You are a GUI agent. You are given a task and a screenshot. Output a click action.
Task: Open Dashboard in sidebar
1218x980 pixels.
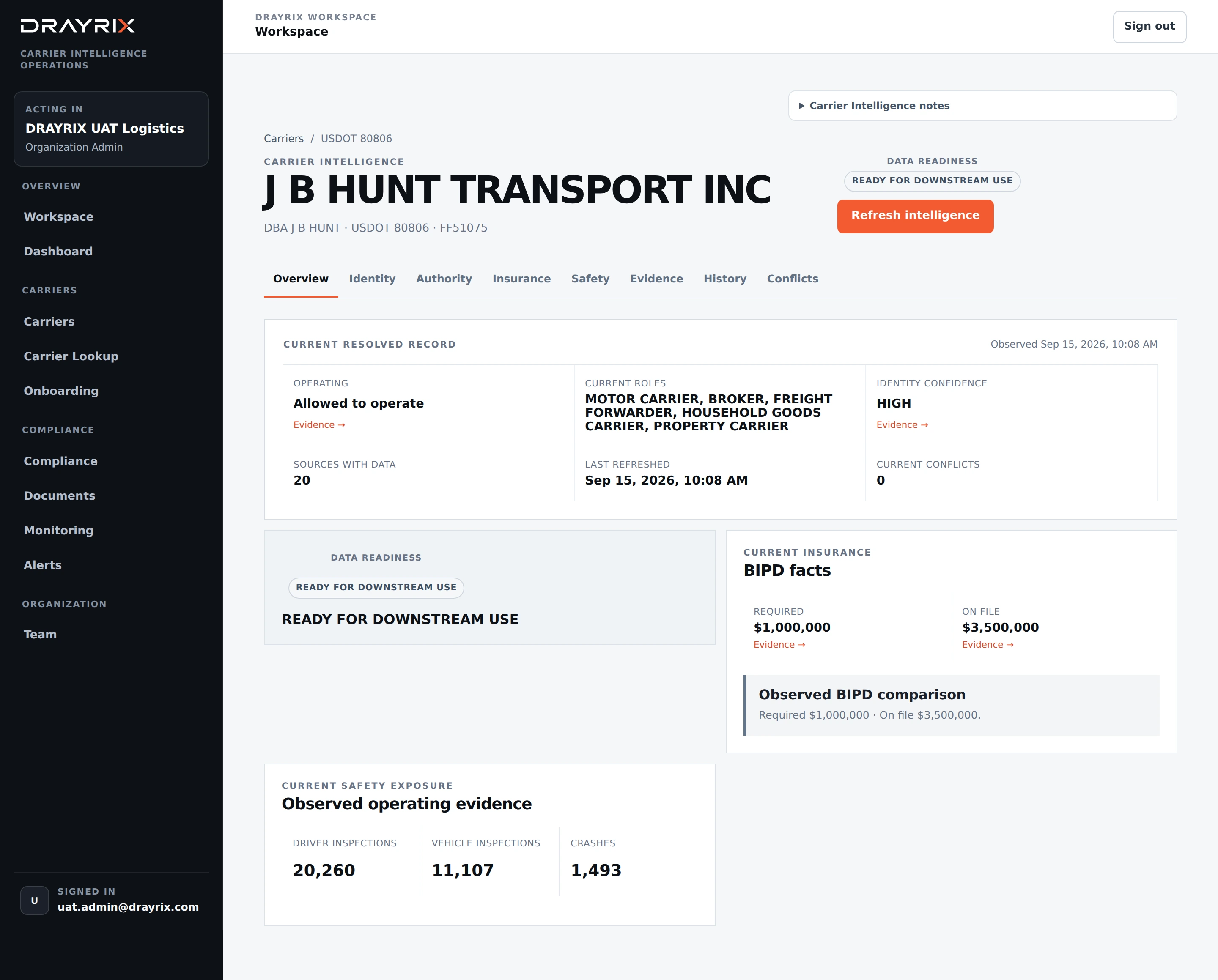coord(58,252)
